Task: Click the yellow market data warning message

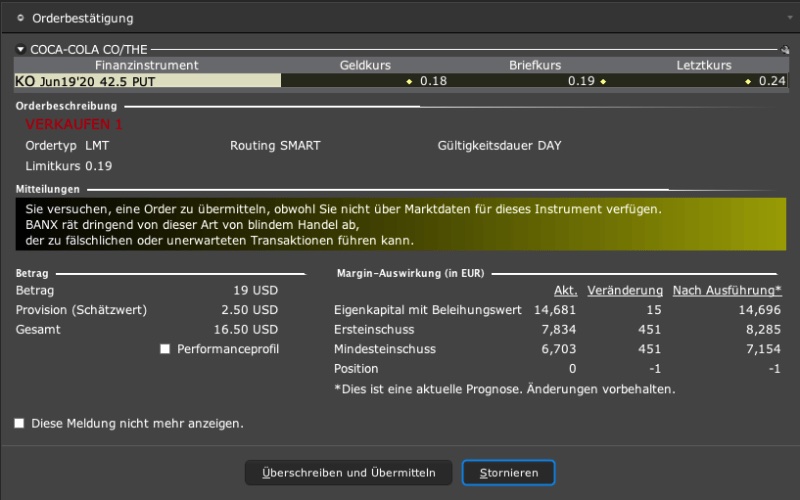Action: point(401,224)
